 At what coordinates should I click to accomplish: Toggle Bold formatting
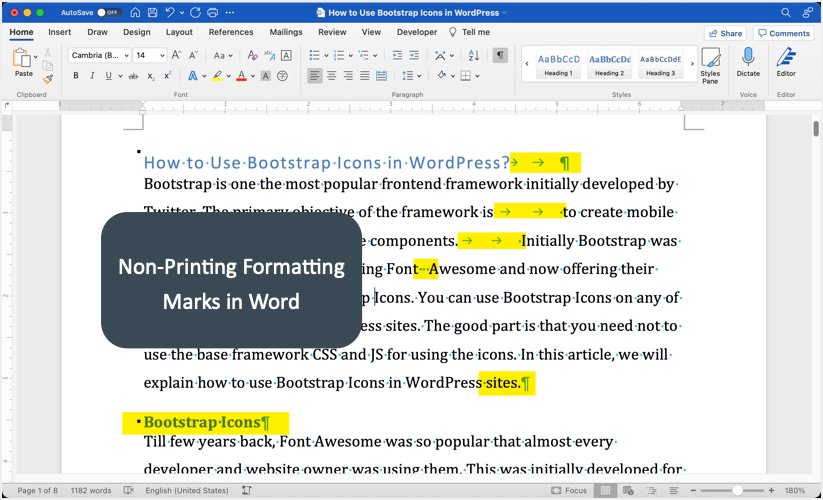75,76
